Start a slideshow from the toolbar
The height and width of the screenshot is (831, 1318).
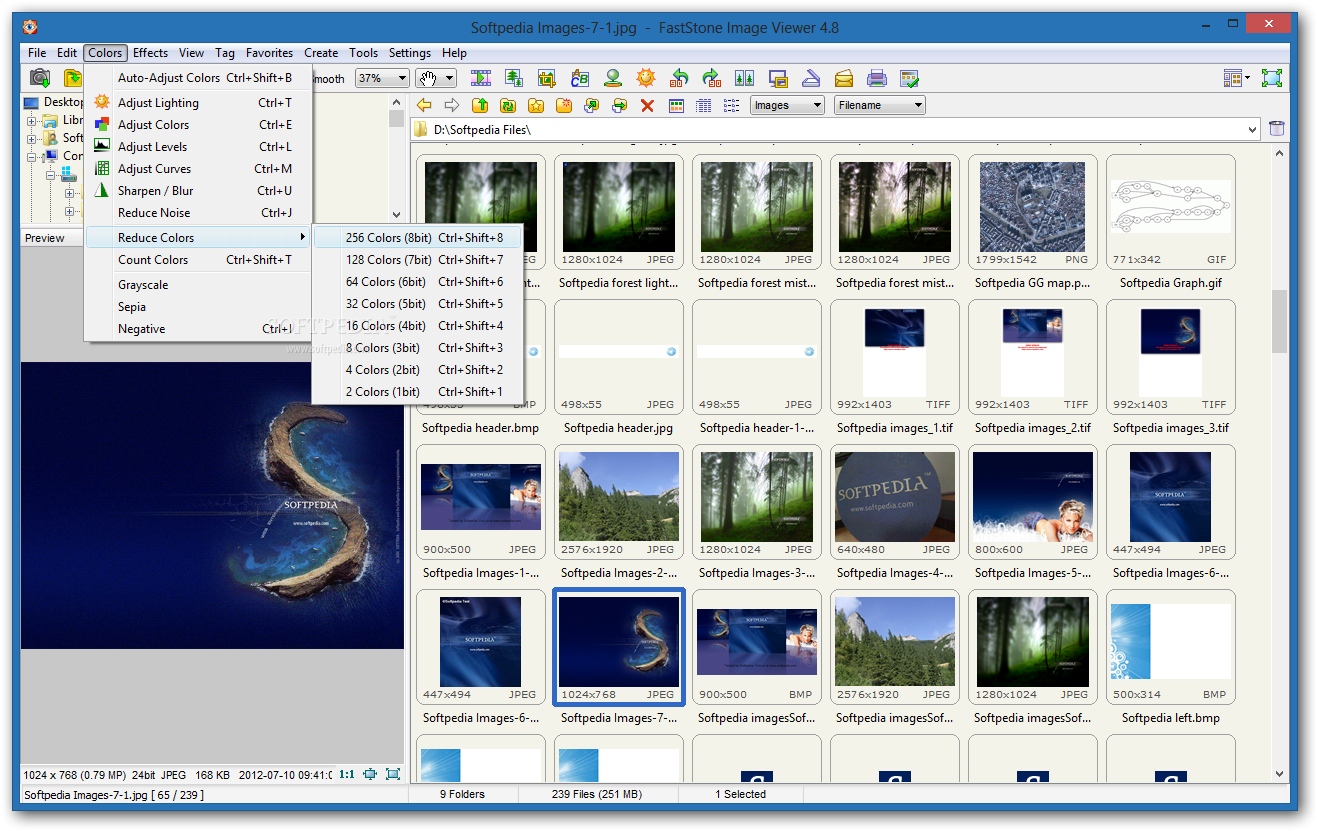481,77
